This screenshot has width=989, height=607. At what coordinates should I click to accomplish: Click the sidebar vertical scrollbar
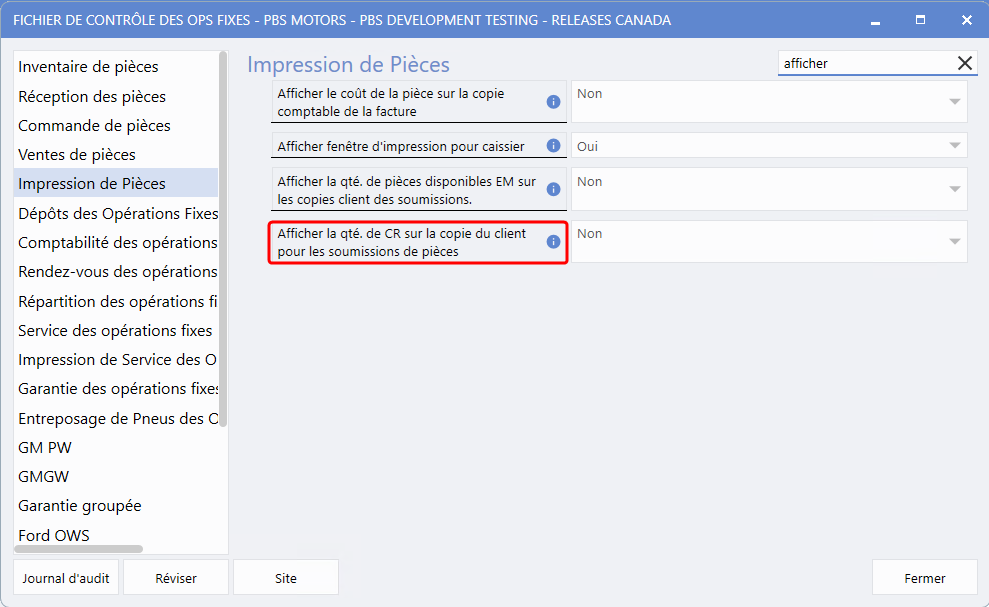coord(223,250)
